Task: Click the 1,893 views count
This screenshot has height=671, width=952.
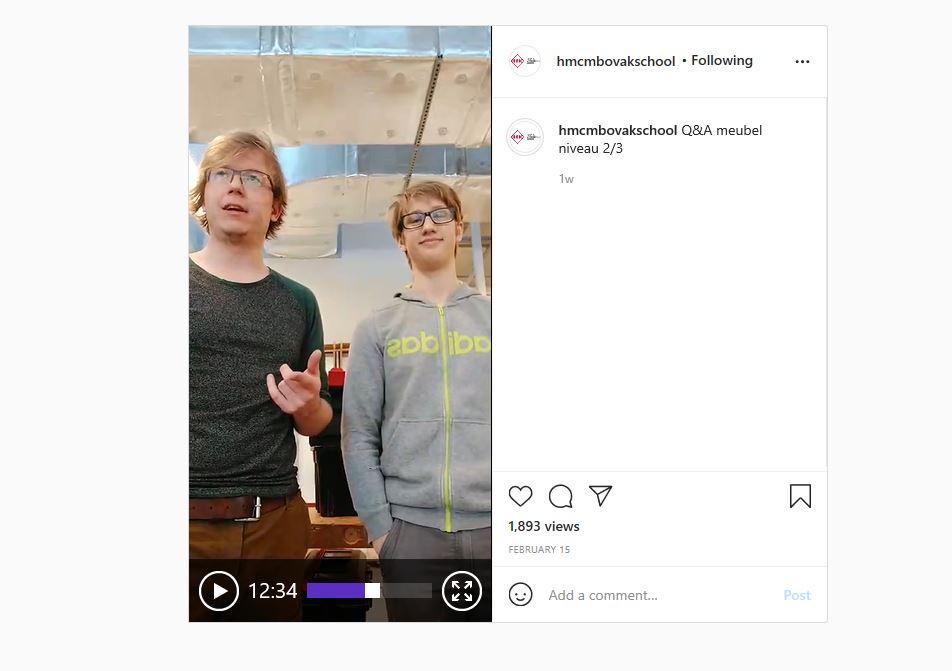Action: [x=544, y=526]
